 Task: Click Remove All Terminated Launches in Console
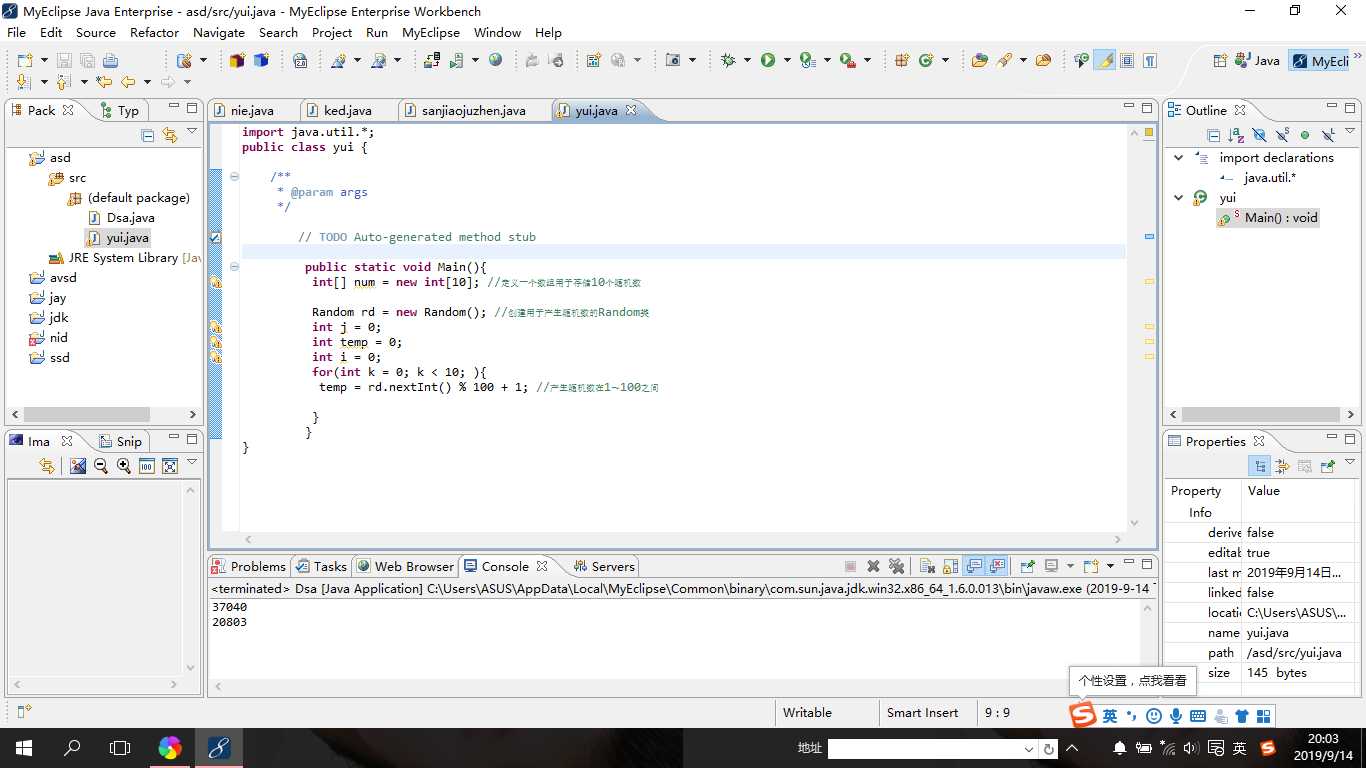[896, 566]
